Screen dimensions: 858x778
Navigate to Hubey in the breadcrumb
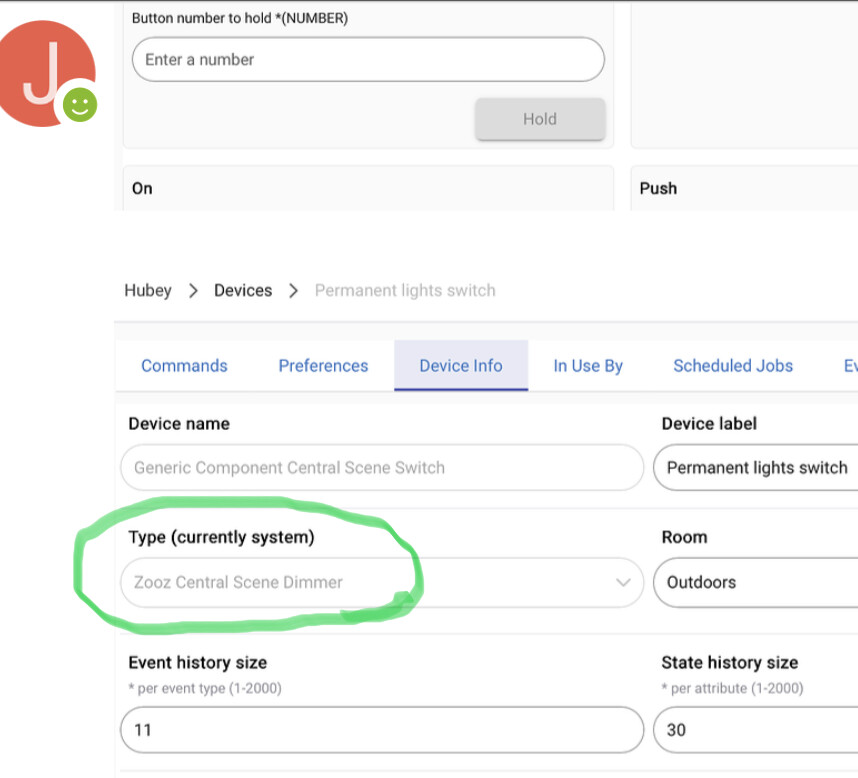pos(148,291)
